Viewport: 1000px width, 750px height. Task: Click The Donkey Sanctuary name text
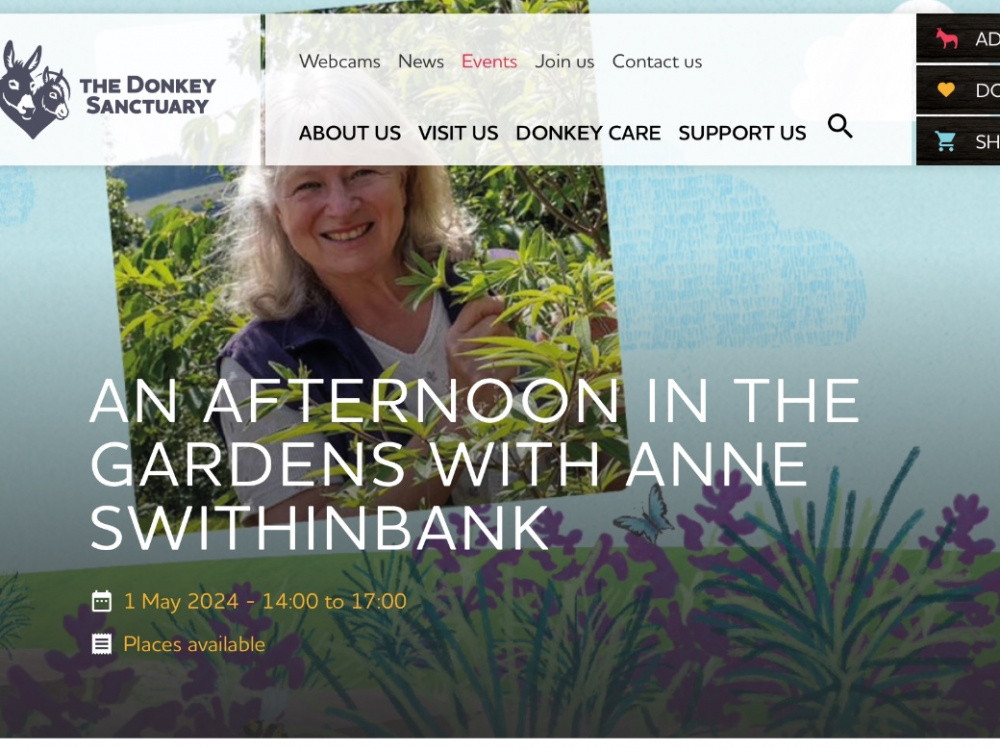[147, 95]
